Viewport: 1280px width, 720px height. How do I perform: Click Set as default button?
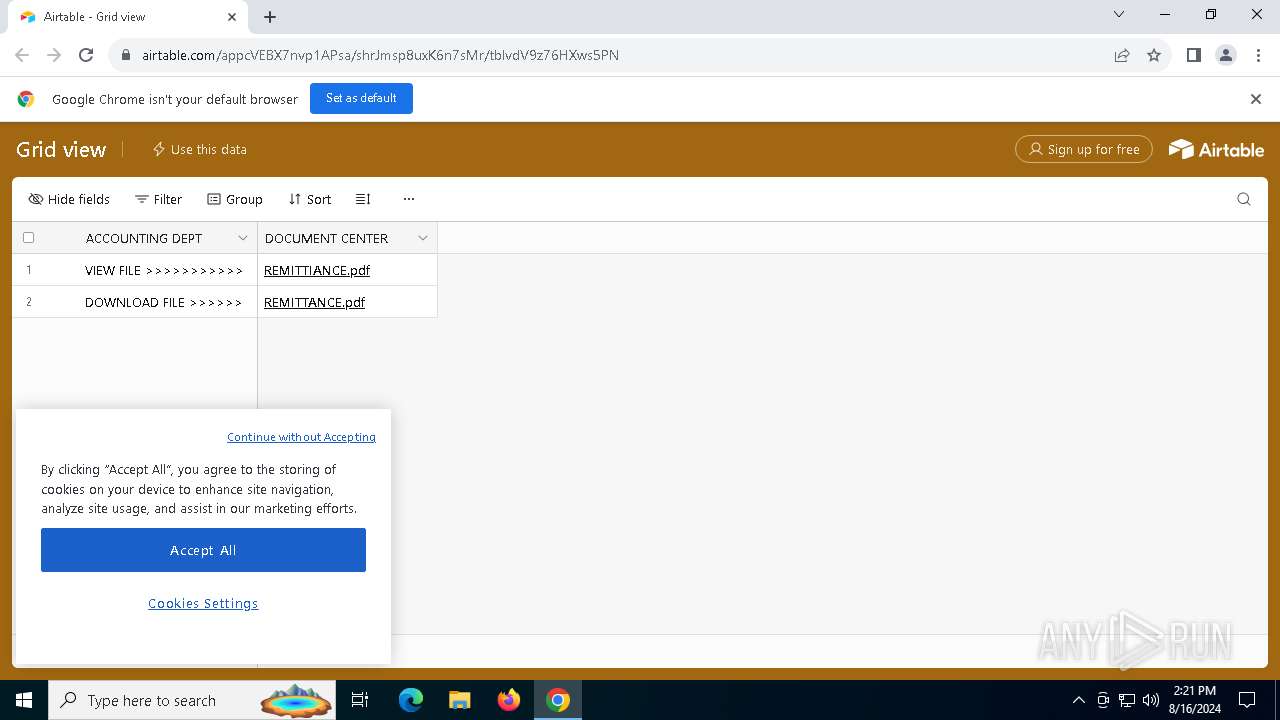click(x=361, y=98)
